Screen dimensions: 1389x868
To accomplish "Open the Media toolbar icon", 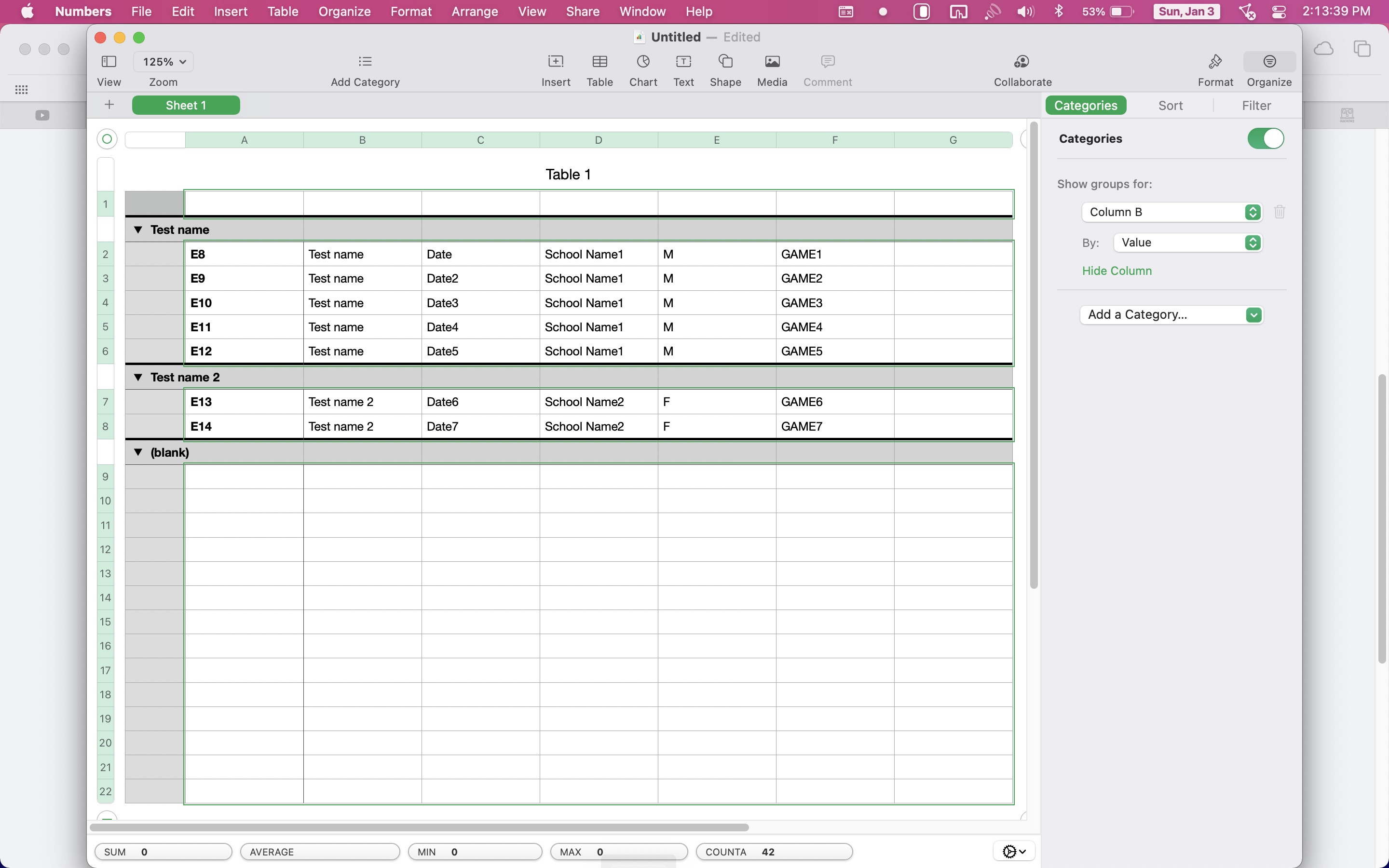I will [771, 62].
